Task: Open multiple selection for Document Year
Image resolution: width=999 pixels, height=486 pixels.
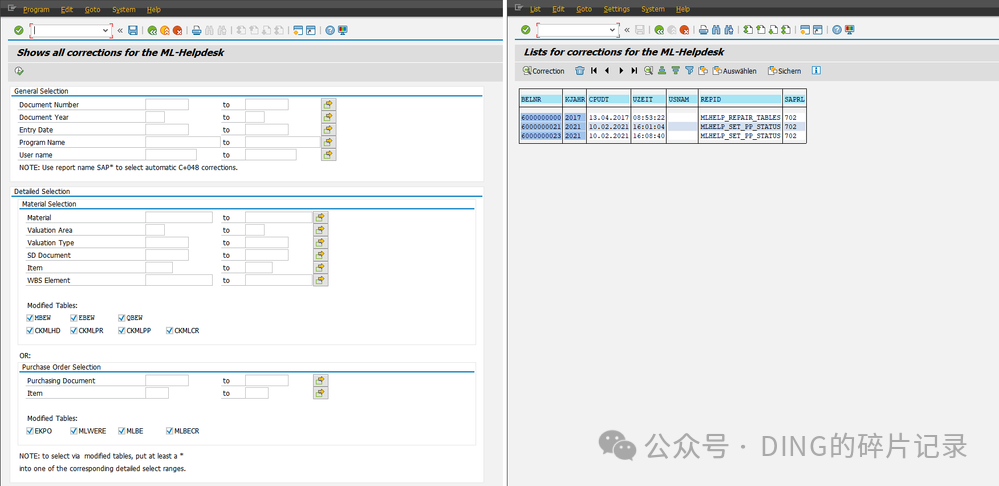Action: [328, 117]
